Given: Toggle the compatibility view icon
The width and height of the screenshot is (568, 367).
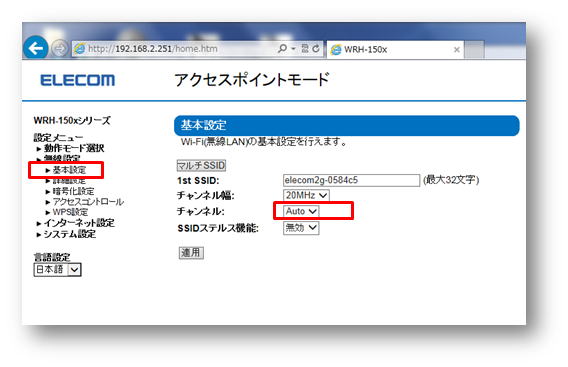Looking at the screenshot, I should (305, 49).
